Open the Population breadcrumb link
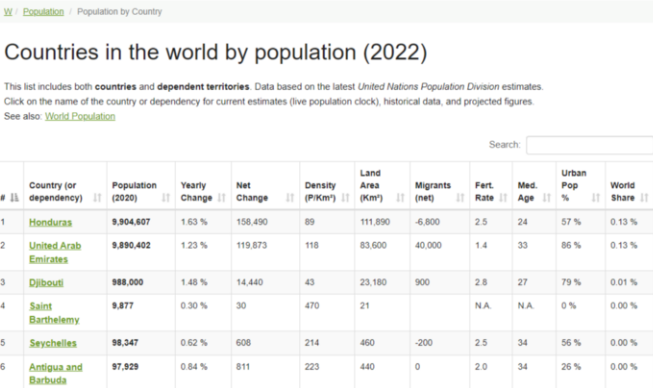 click(x=43, y=12)
